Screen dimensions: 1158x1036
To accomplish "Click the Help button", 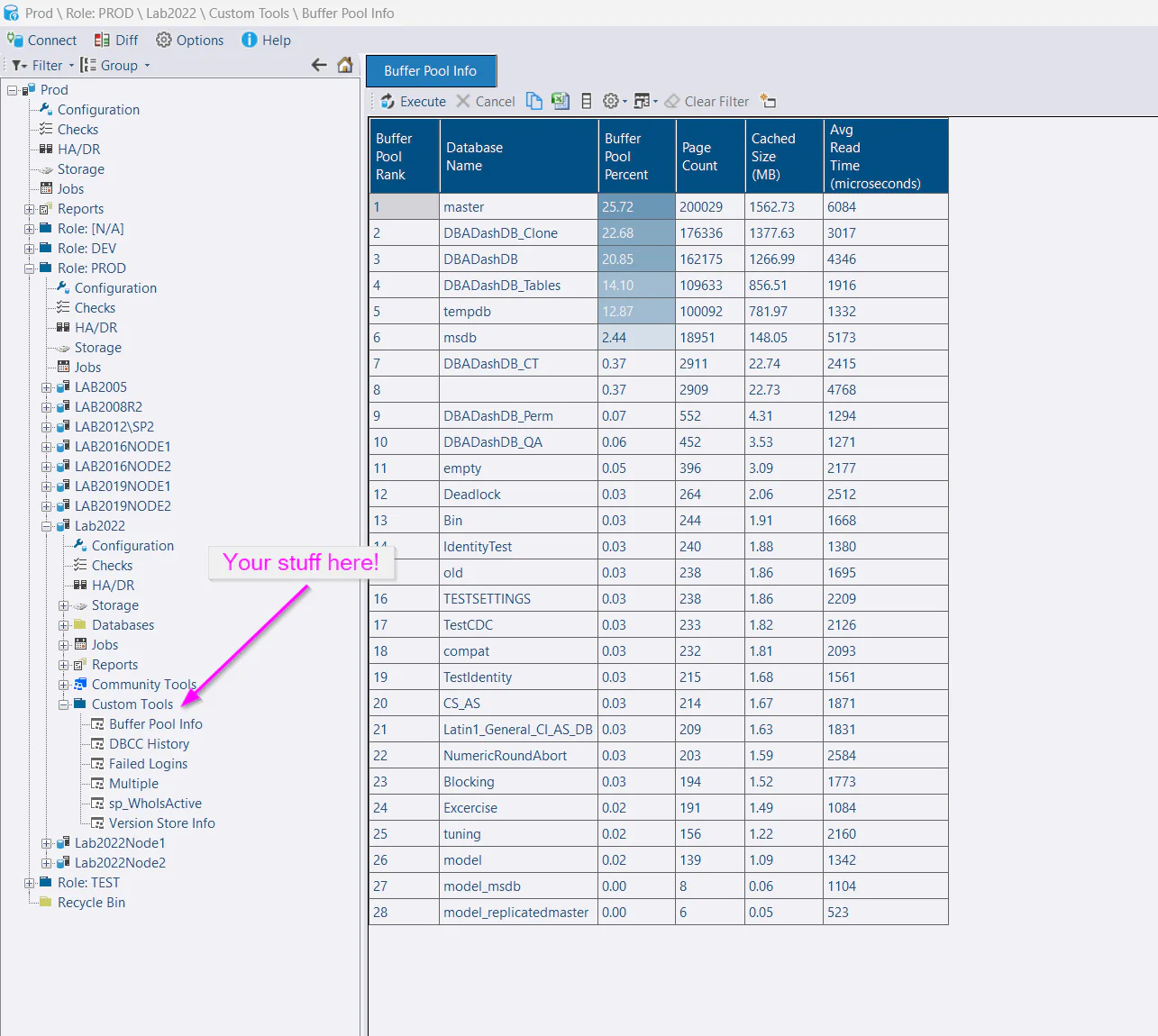I will click(x=266, y=40).
